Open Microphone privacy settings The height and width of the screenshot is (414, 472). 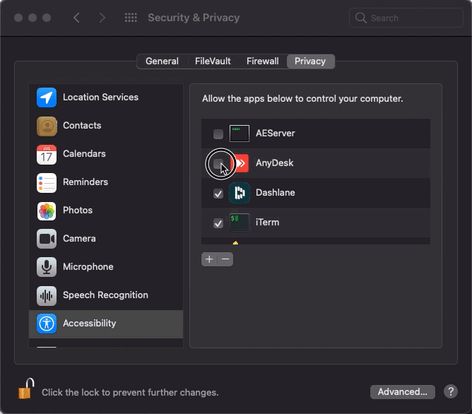[x=106, y=267]
